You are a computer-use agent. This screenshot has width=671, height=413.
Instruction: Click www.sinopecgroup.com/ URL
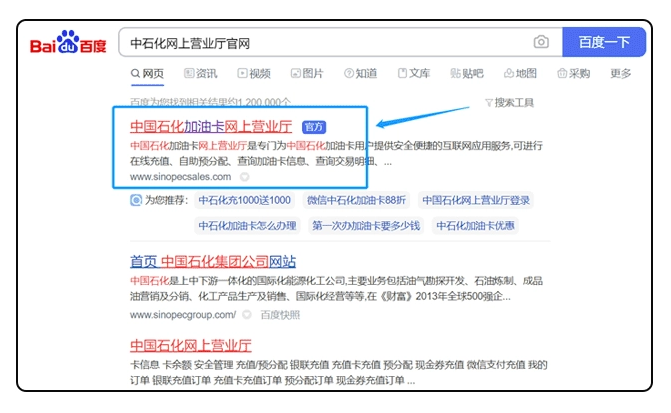click(x=183, y=315)
